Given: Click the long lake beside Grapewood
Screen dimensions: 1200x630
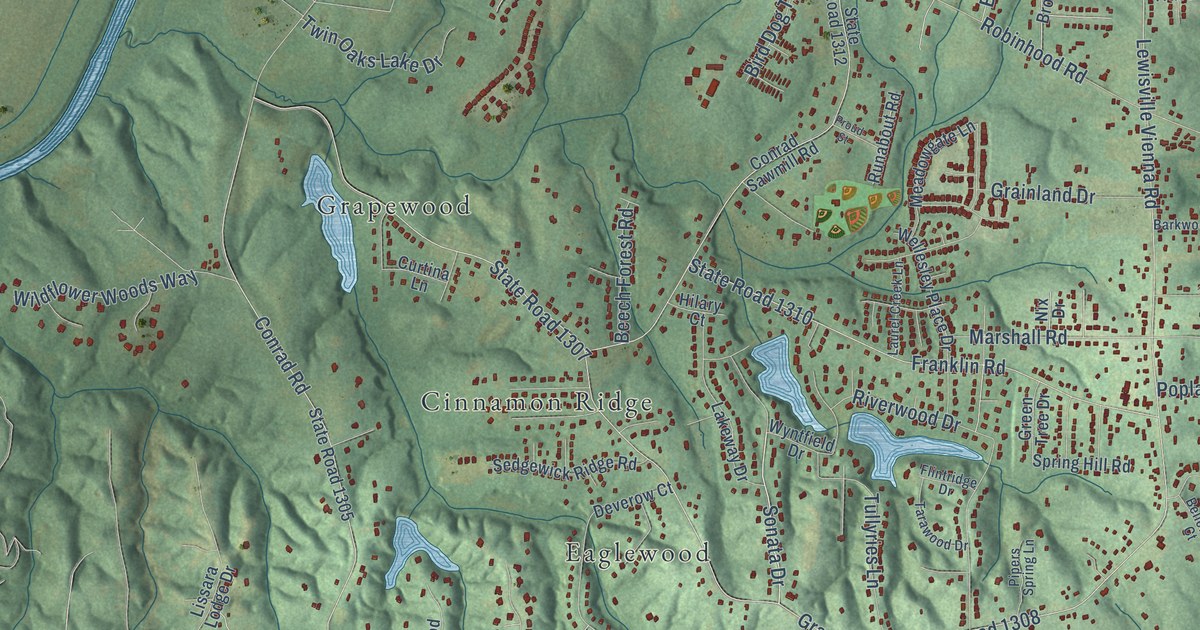Looking at the screenshot, I should tap(331, 223).
